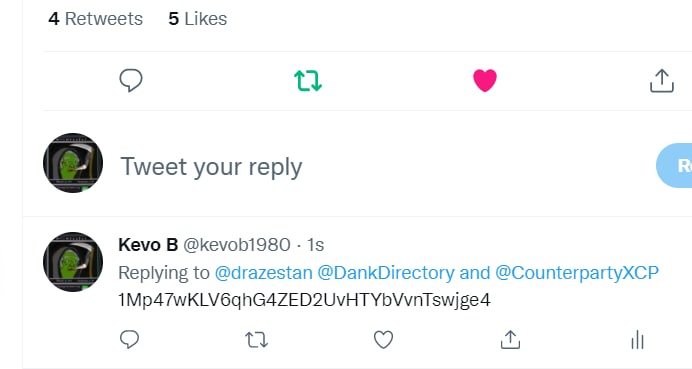Open Kevo B display name profile
Screen dimensions: 692x369
point(148,245)
